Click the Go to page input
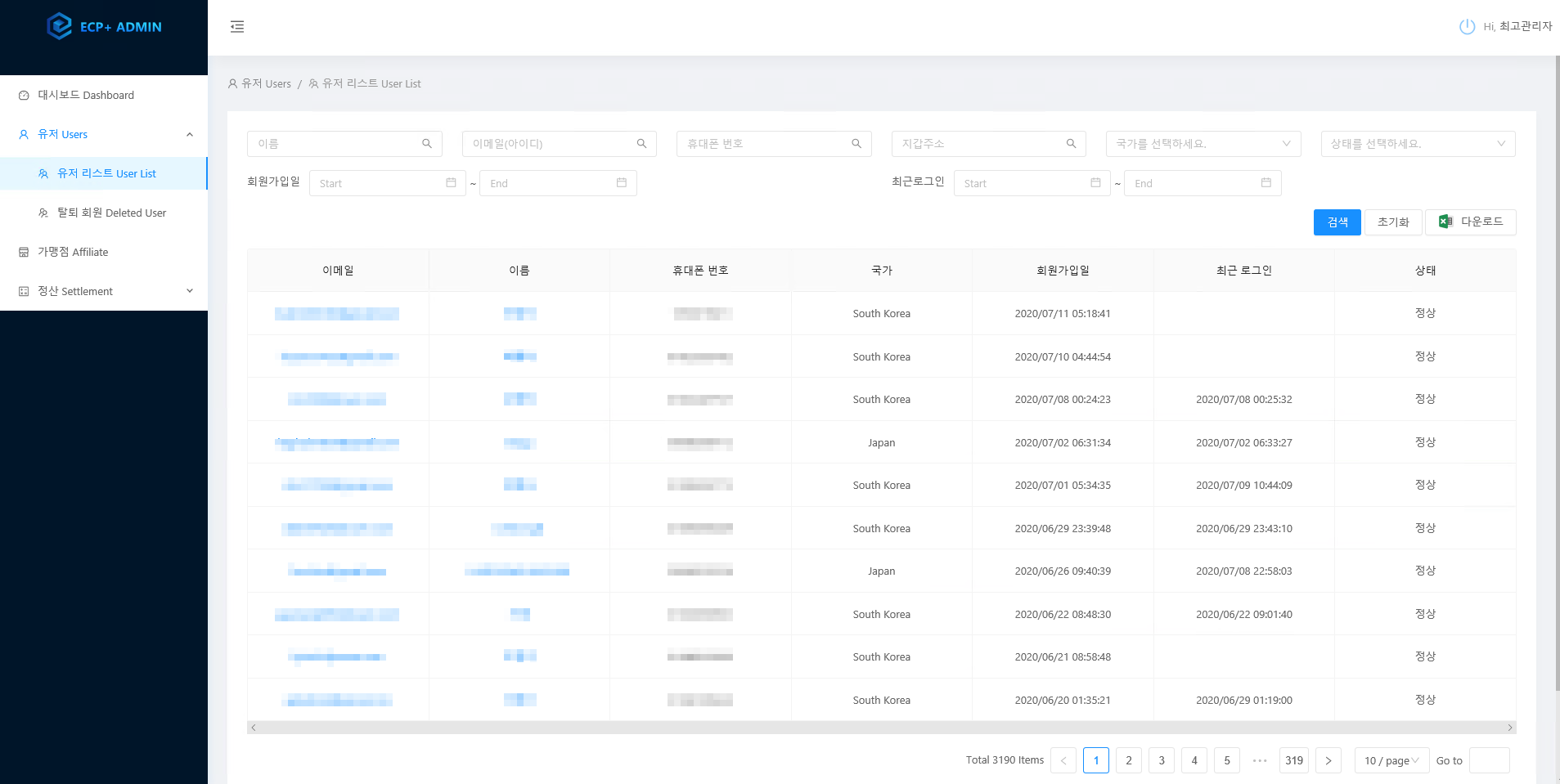 [1490, 760]
